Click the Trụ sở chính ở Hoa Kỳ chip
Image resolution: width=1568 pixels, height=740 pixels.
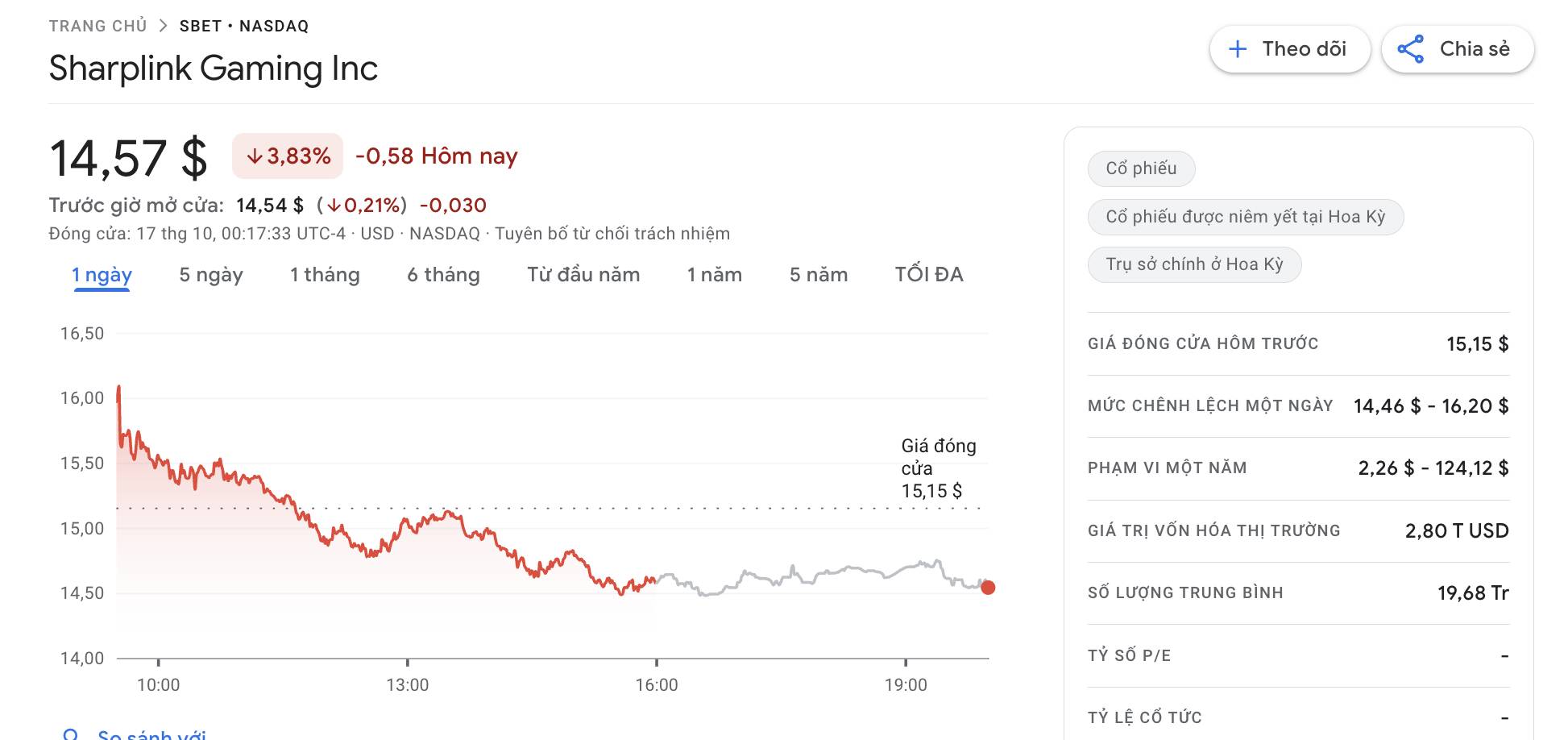(x=1194, y=264)
